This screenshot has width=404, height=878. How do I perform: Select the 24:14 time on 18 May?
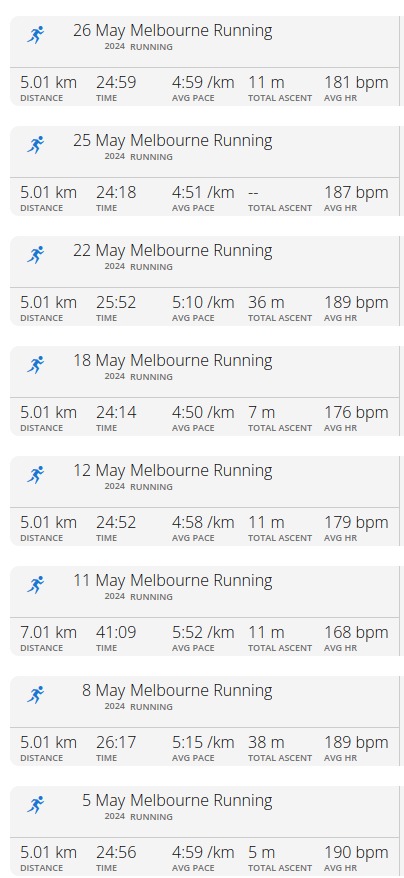(116, 412)
